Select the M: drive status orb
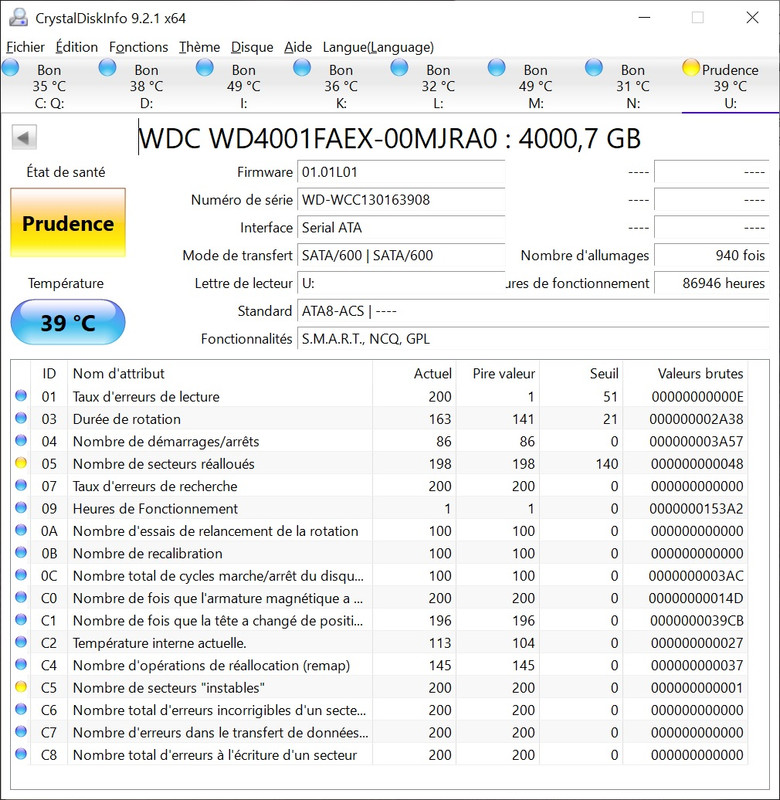 [x=496, y=67]
